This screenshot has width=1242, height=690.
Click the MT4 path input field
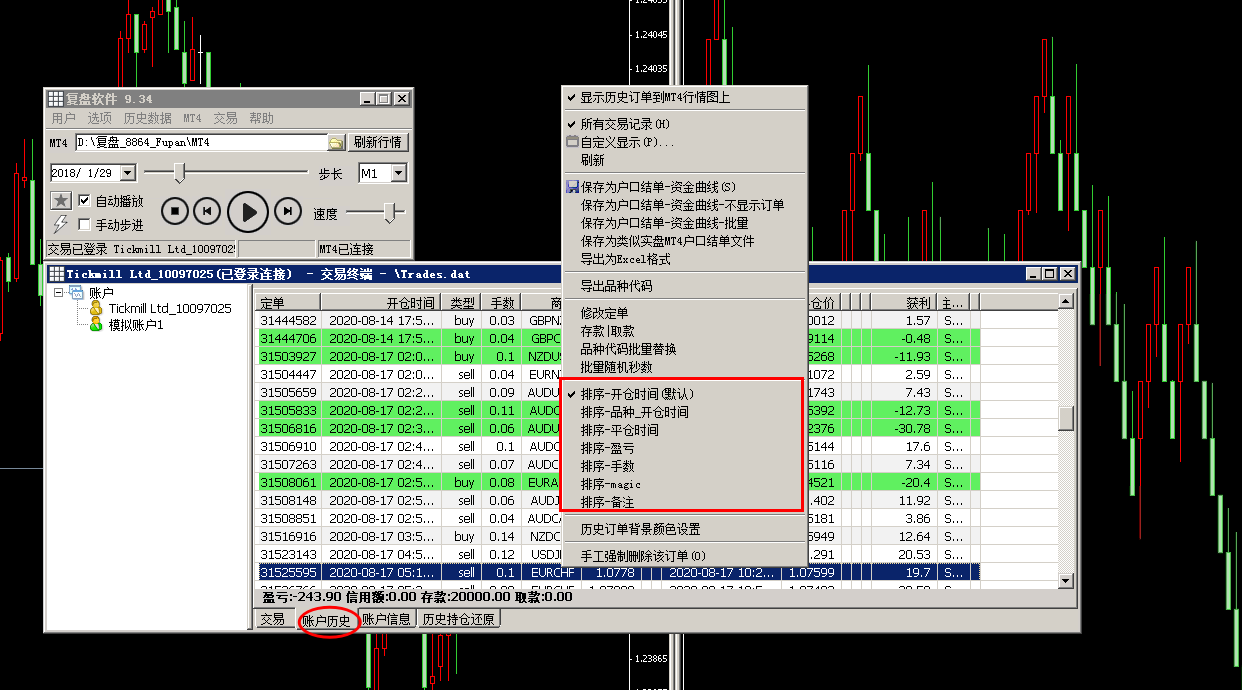[x=200, y=143]
